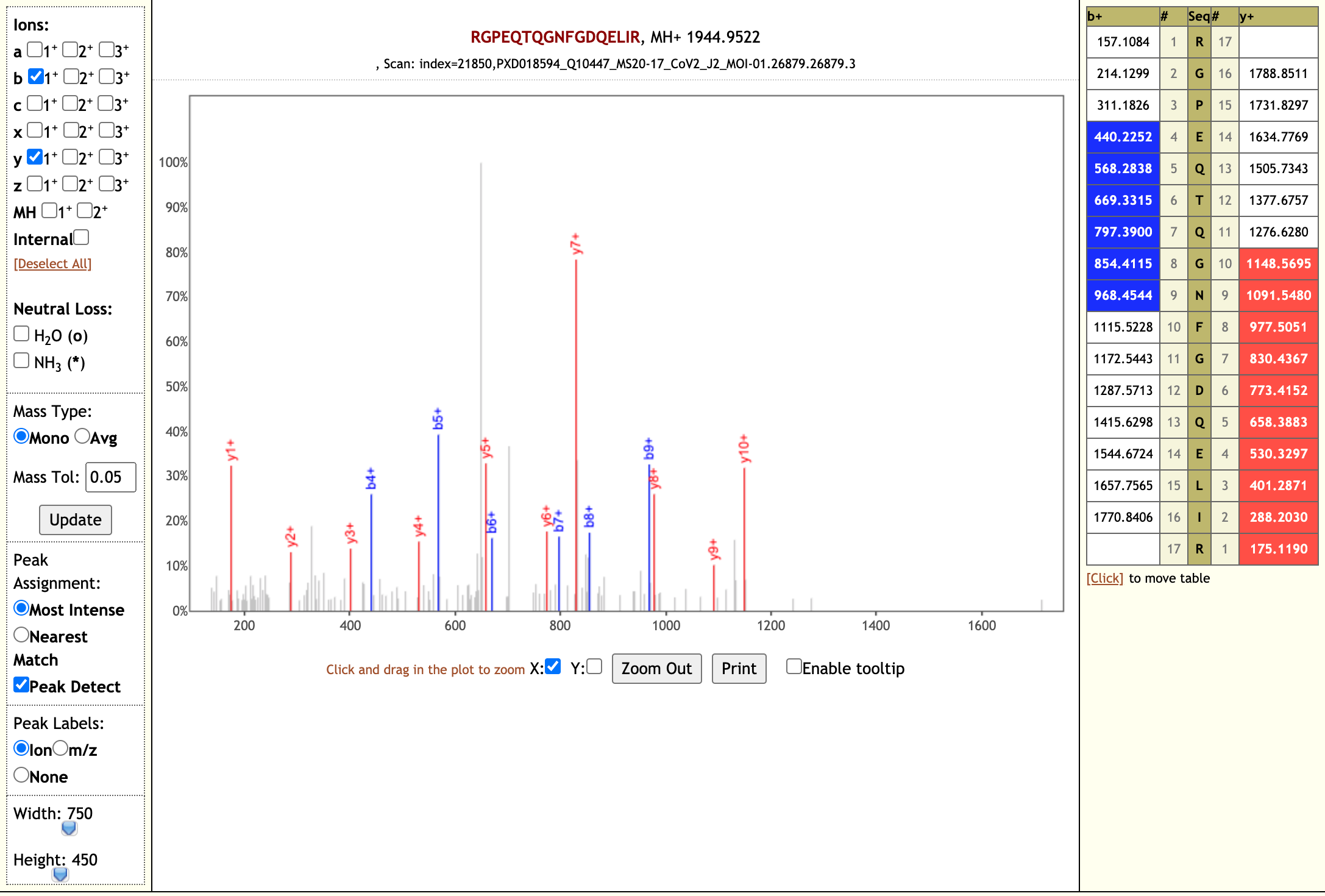Viewport: 1325px width, 896px height.
Task: Click the y+ value 830.4367 cell
Action: coord(1278,359)
